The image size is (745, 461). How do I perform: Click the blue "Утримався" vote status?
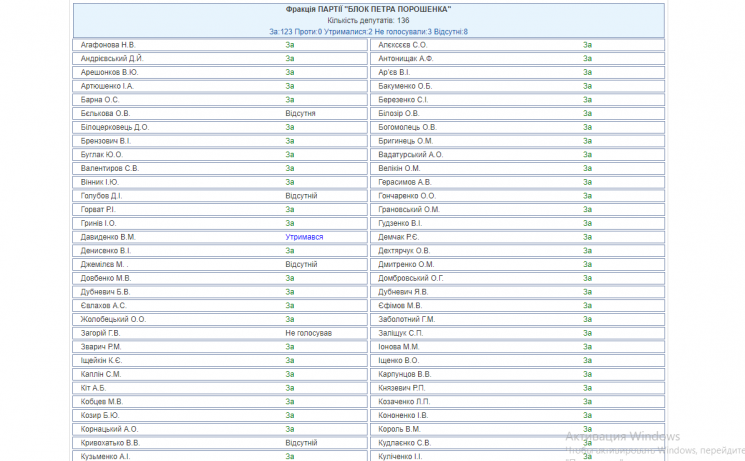point(304,237)
